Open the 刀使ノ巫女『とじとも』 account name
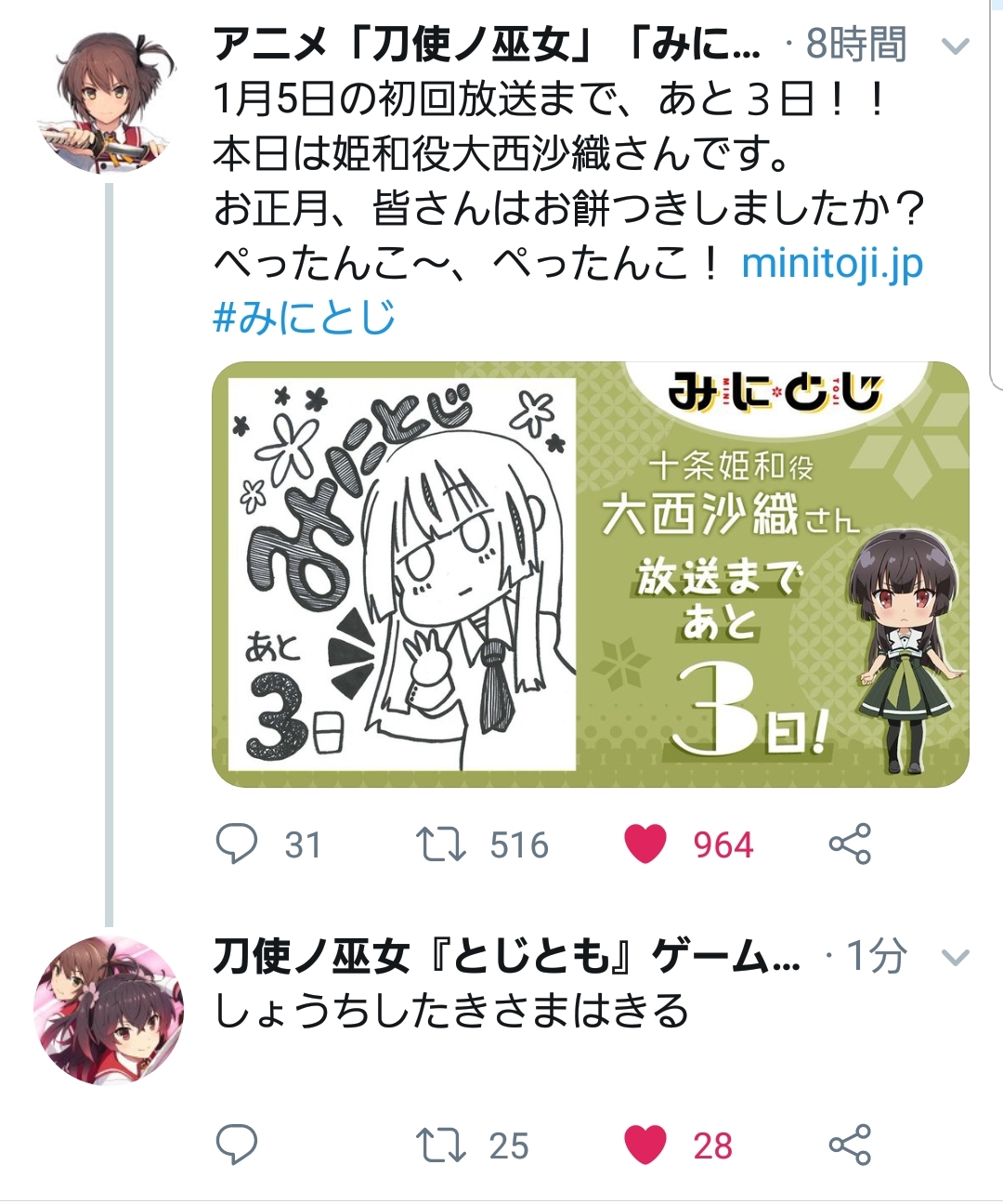The image size is (1003, 1204). pyautogui.click(x=507, y=956)
